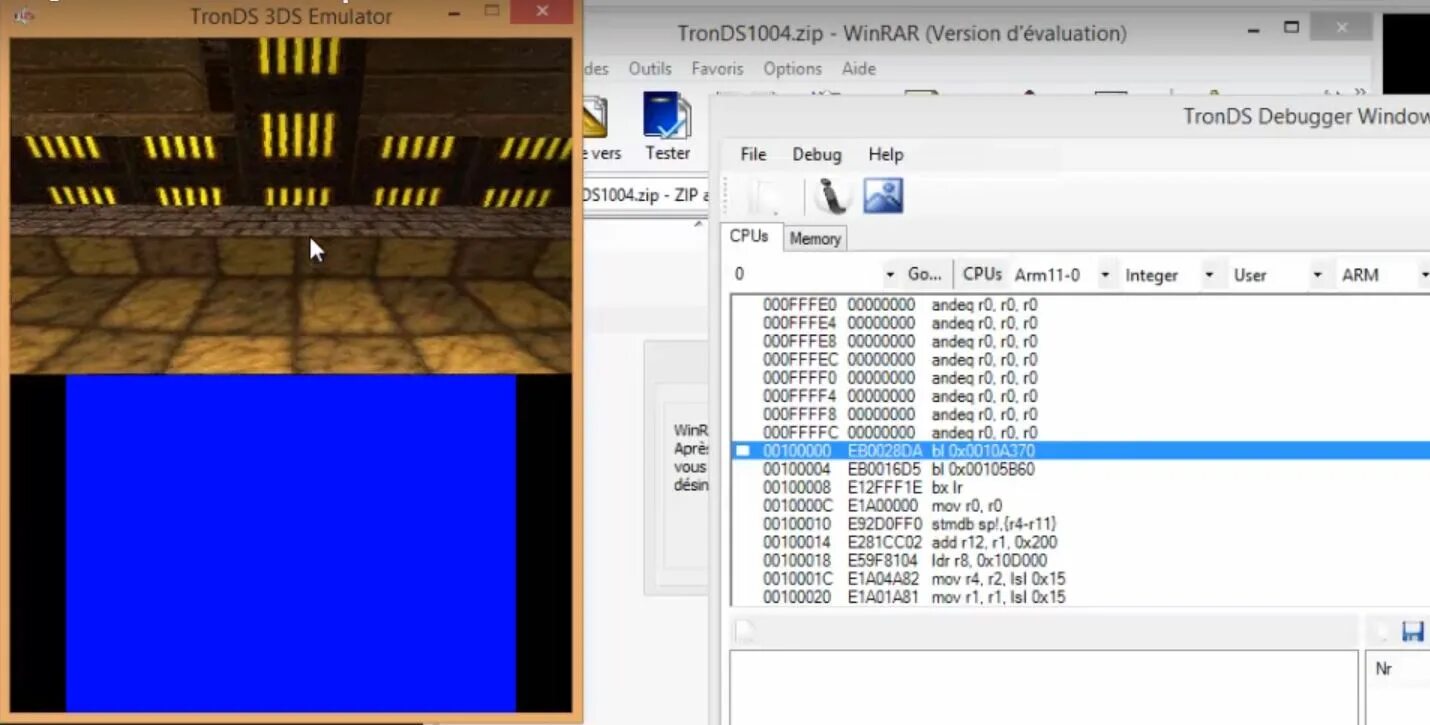Select the row at address 000FFFFC
This screenshot has height=725, width=1430.
tap(1081, 433)
